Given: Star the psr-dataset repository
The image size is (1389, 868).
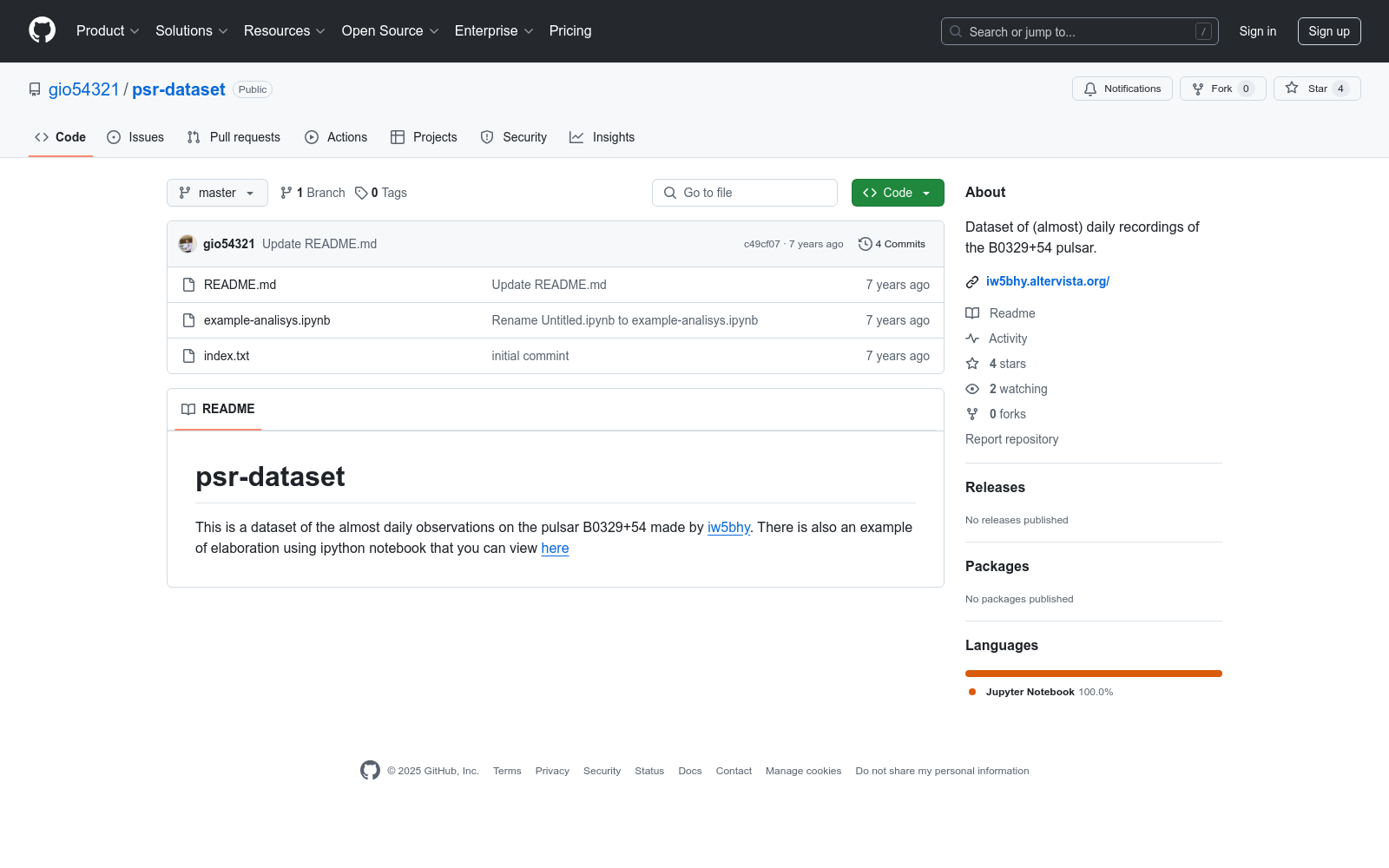Looking at the screenshot, I should pyautogui.click(x=1317, y=89).
